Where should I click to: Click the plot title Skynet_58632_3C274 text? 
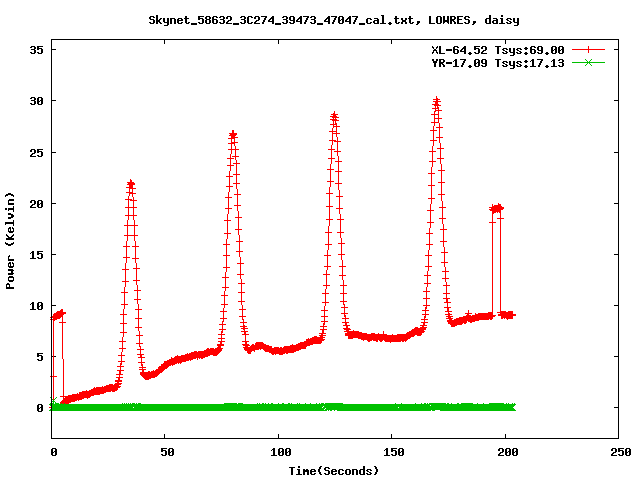(334, 20)
